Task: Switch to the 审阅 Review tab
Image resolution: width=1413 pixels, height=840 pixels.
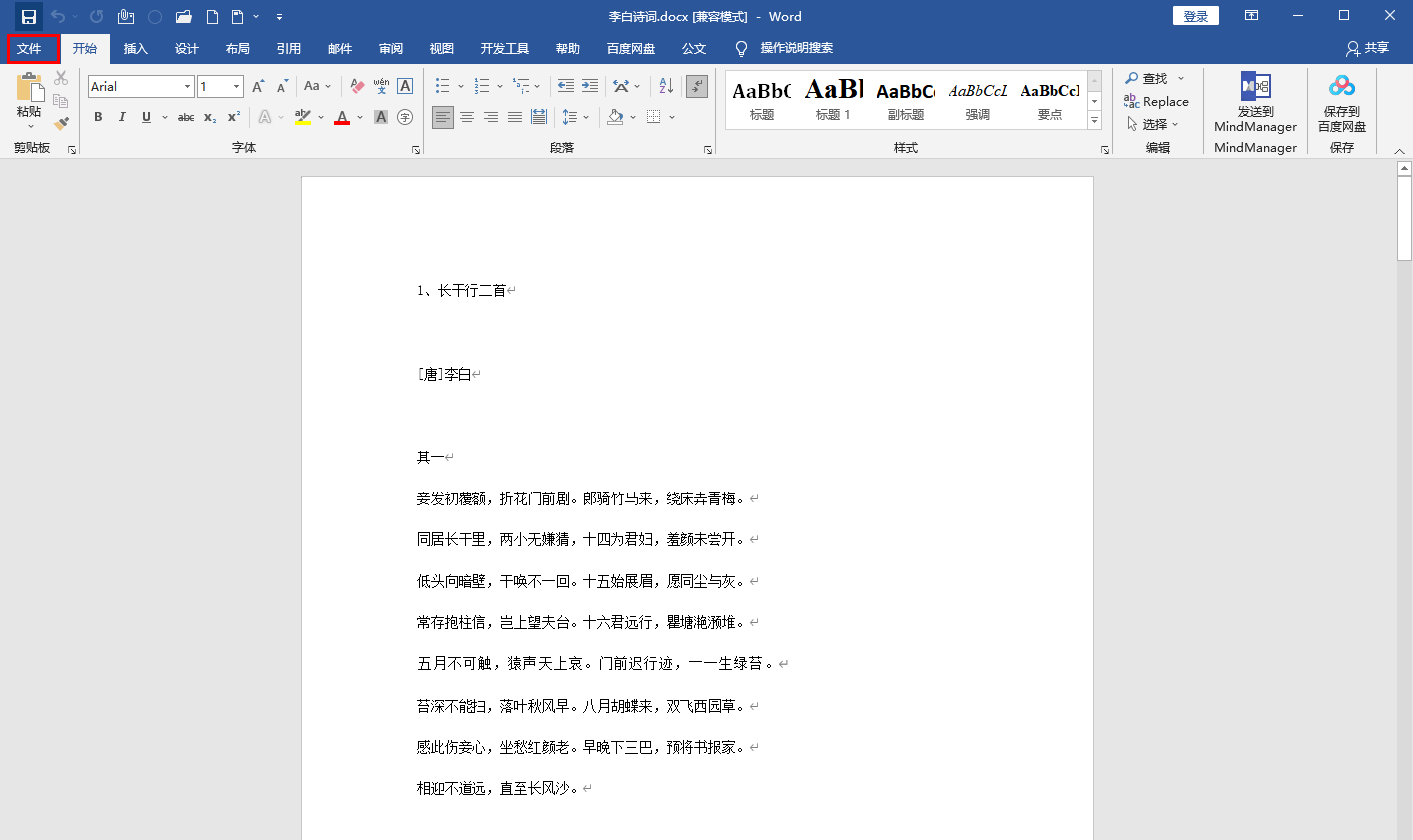Action: (x=391, y=48)
